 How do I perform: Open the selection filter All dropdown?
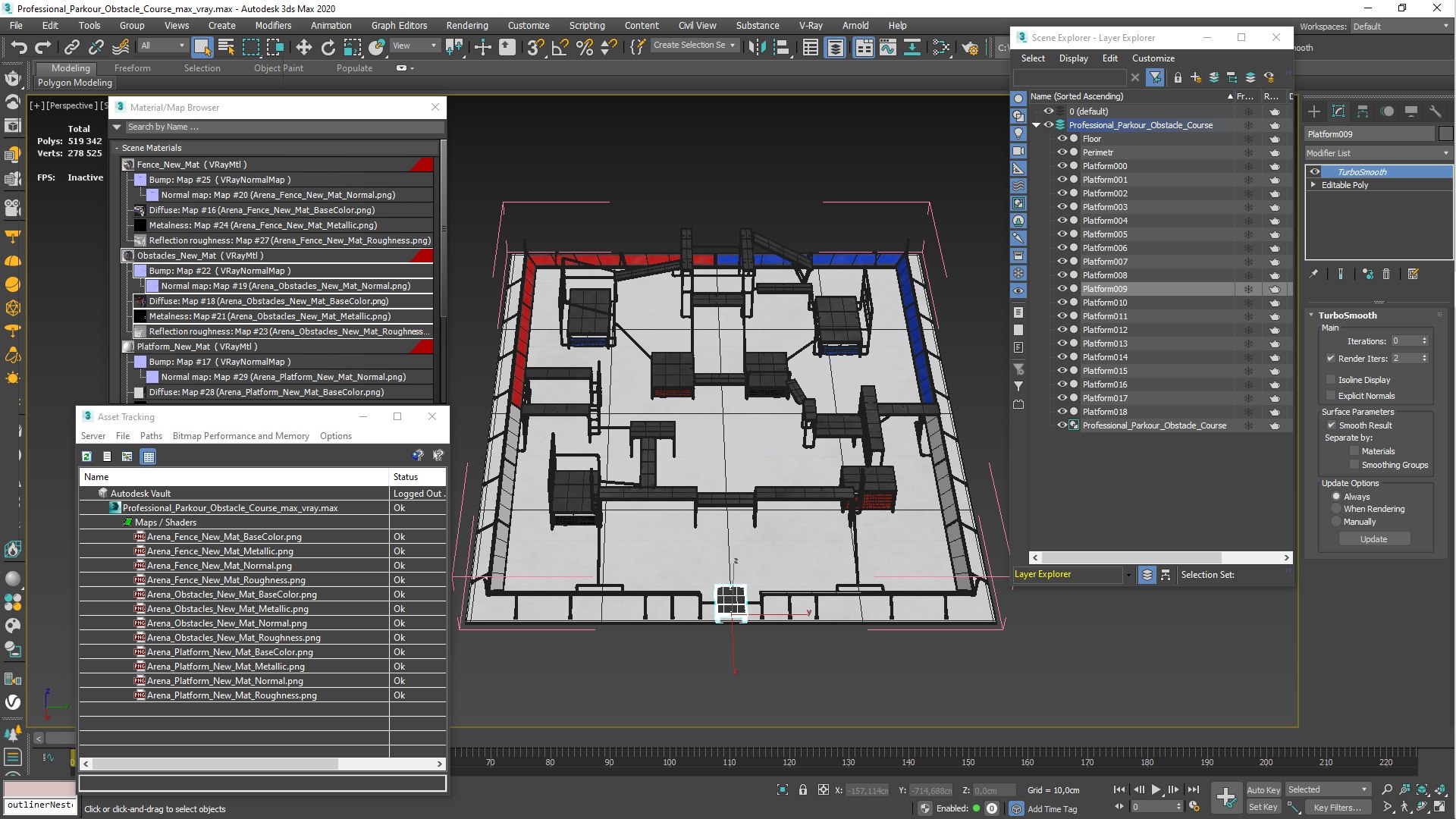(x=163, y=45)
